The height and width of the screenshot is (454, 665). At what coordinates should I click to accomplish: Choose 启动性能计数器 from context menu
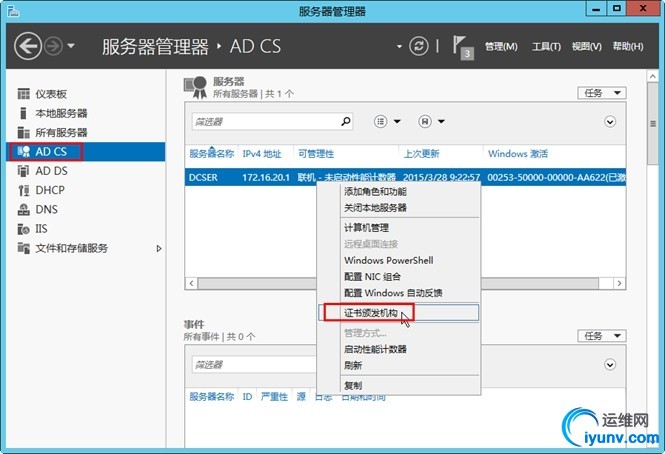coord(375,349)
